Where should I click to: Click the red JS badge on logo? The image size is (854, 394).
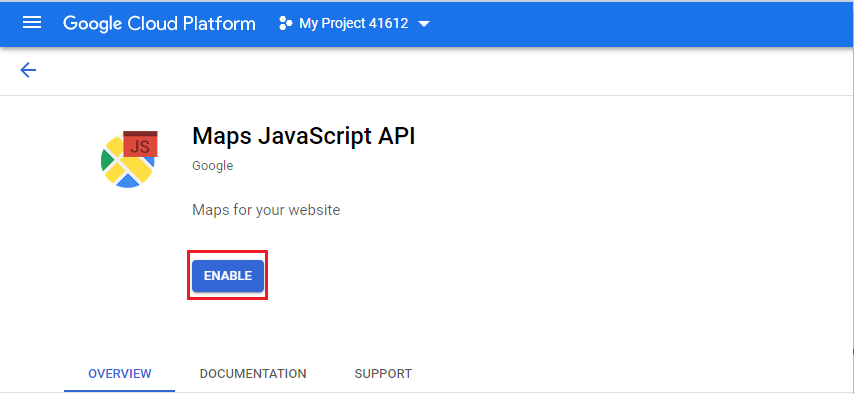click(141, 144)
